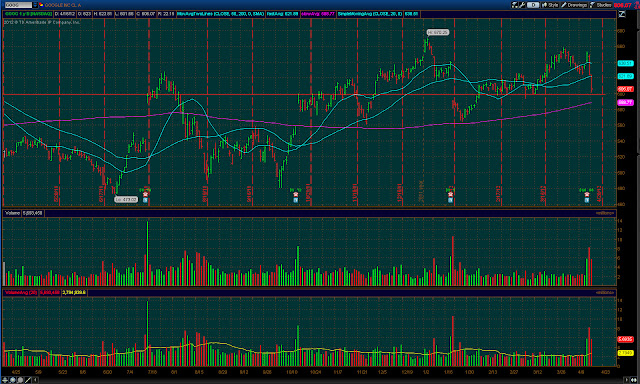The width and height of the screenshot is (640, 384).
Task: Click the red volume value tag on lower axis
Action: point(625,339)
